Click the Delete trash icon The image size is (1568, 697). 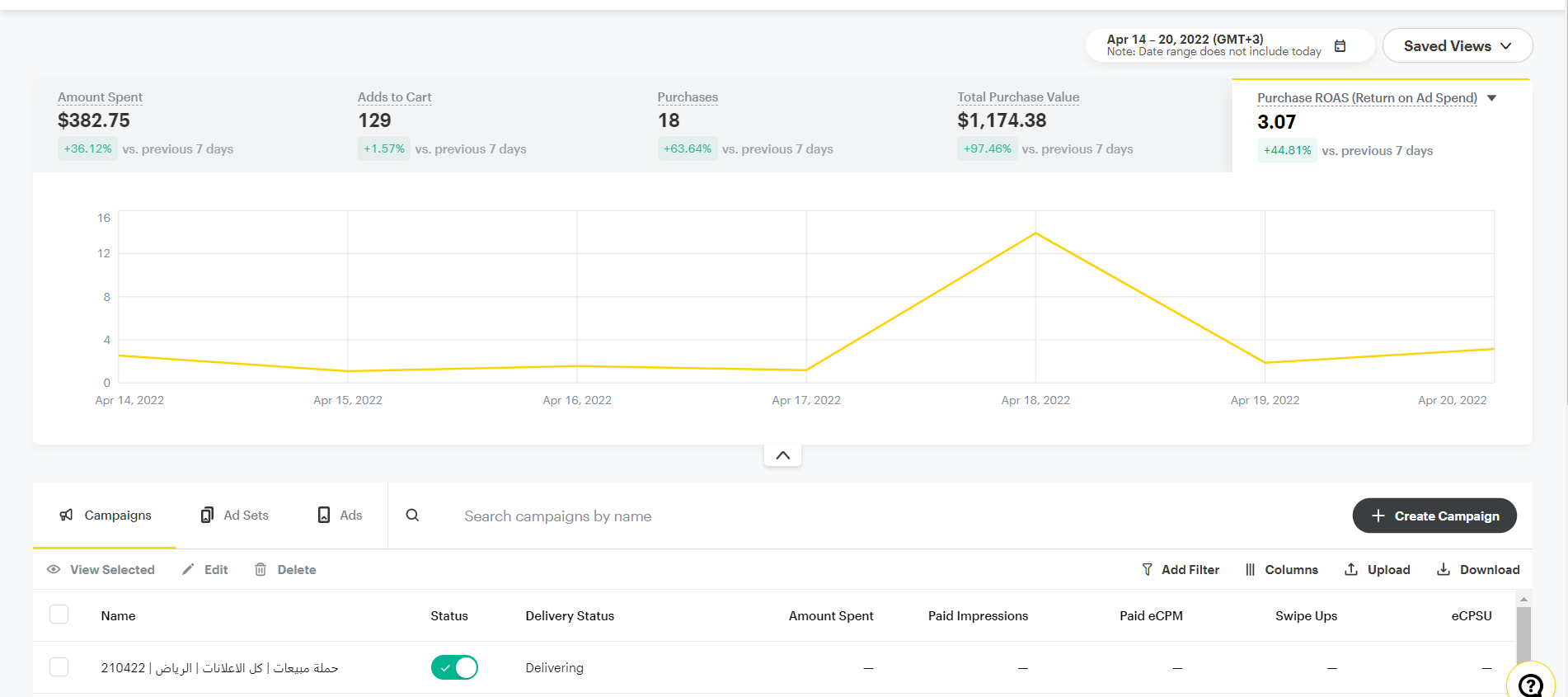261,569
